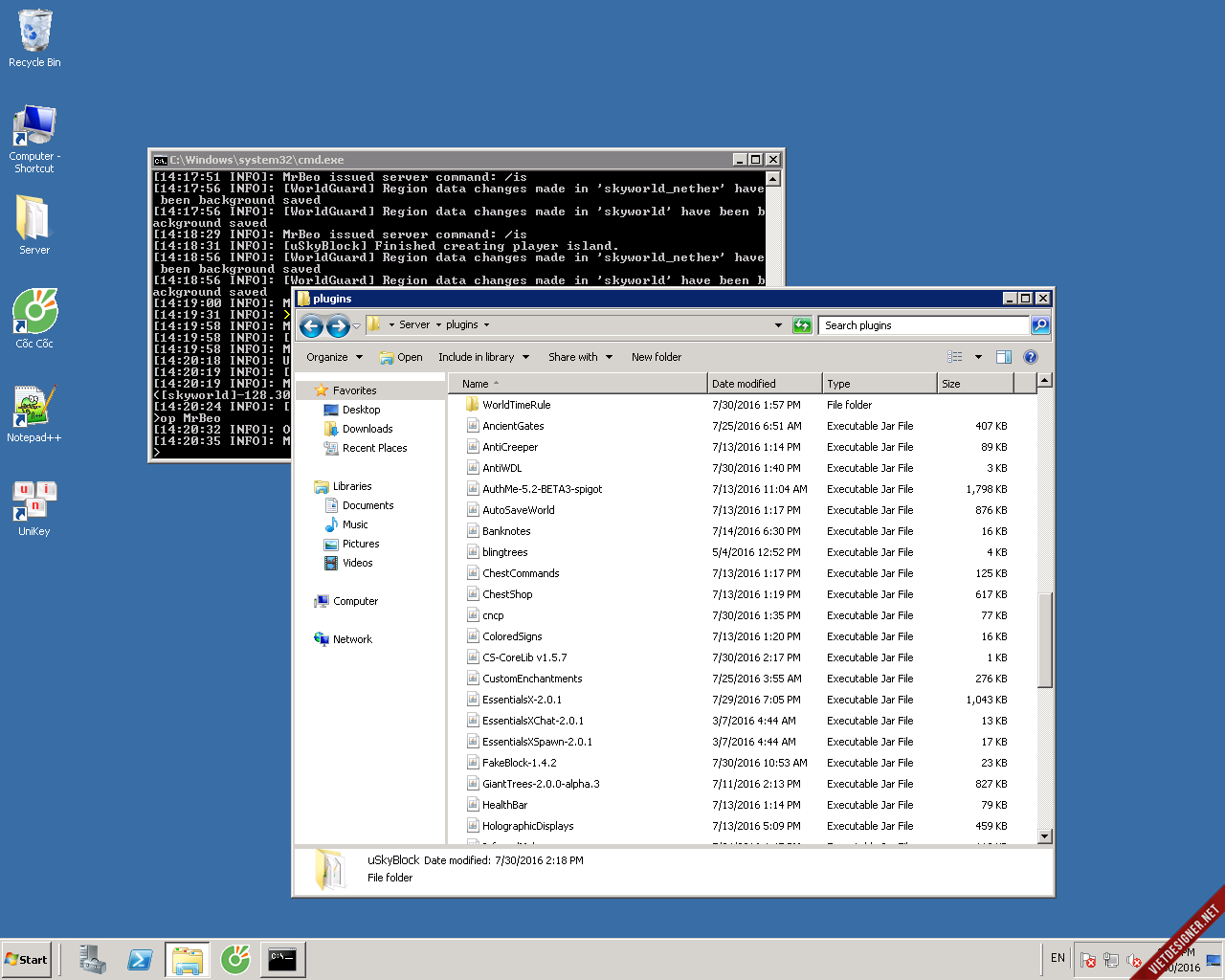This screenshot has height=980, width=1225.
Task: Click the Change your view icon
Action: pos(955,357)
